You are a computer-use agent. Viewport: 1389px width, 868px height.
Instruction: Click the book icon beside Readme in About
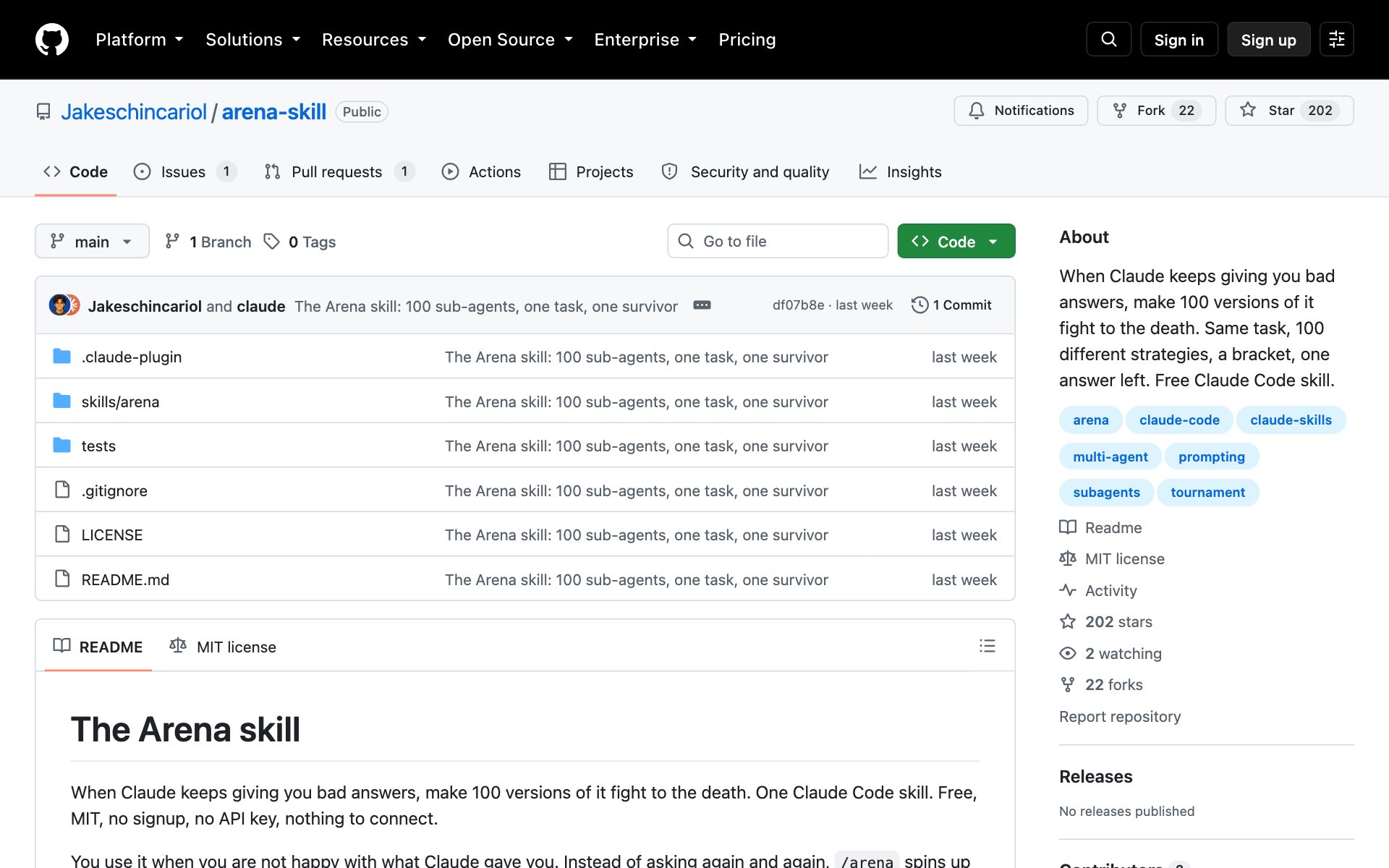[1068, 527]
